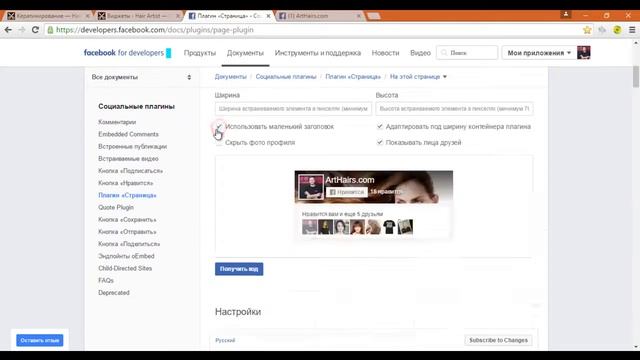This screenshot has height=360, width=640.
Task: Open Встроенные публикации sidebar link
Action: (x=132, y=147)
